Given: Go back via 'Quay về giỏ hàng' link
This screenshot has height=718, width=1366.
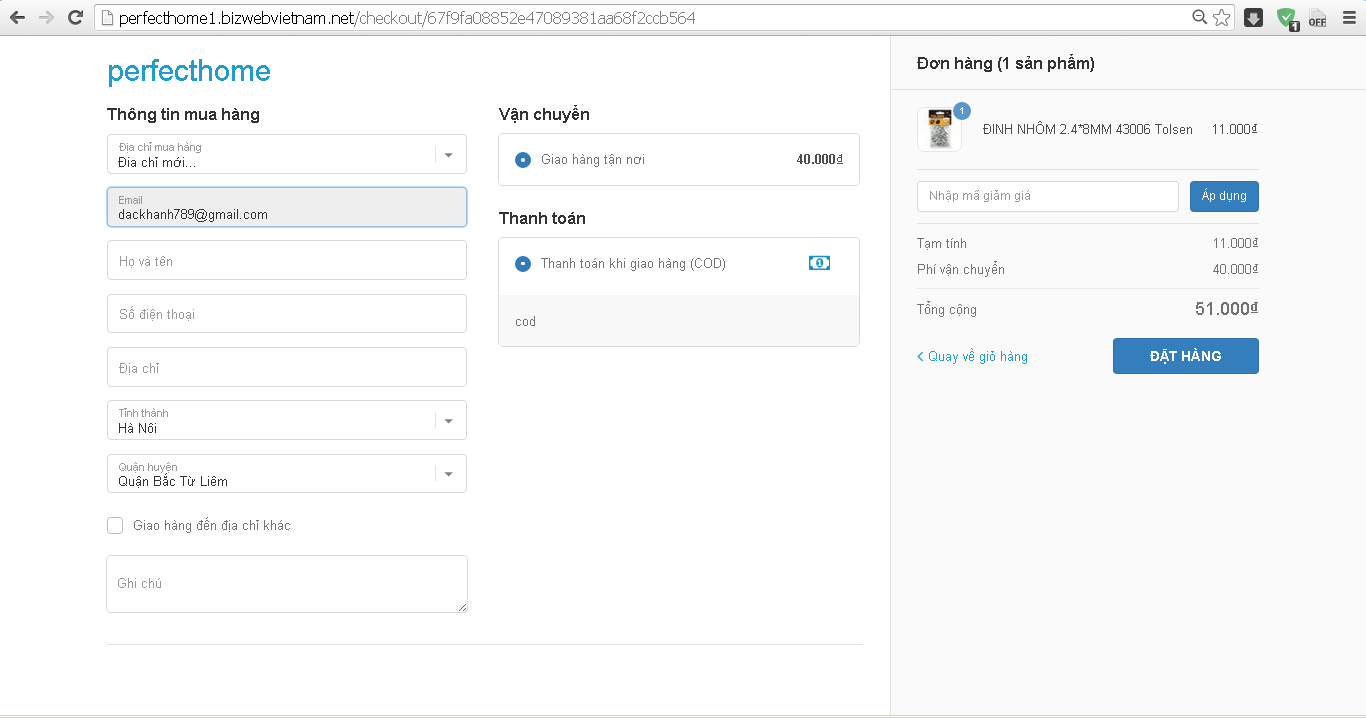Looking at the screenshot, I should (x=973, y=357).
